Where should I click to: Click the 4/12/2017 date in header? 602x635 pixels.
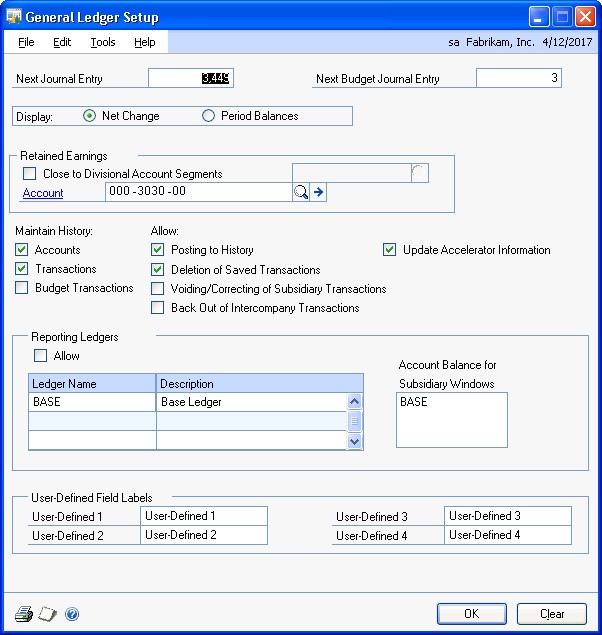(x=567, y=42)
